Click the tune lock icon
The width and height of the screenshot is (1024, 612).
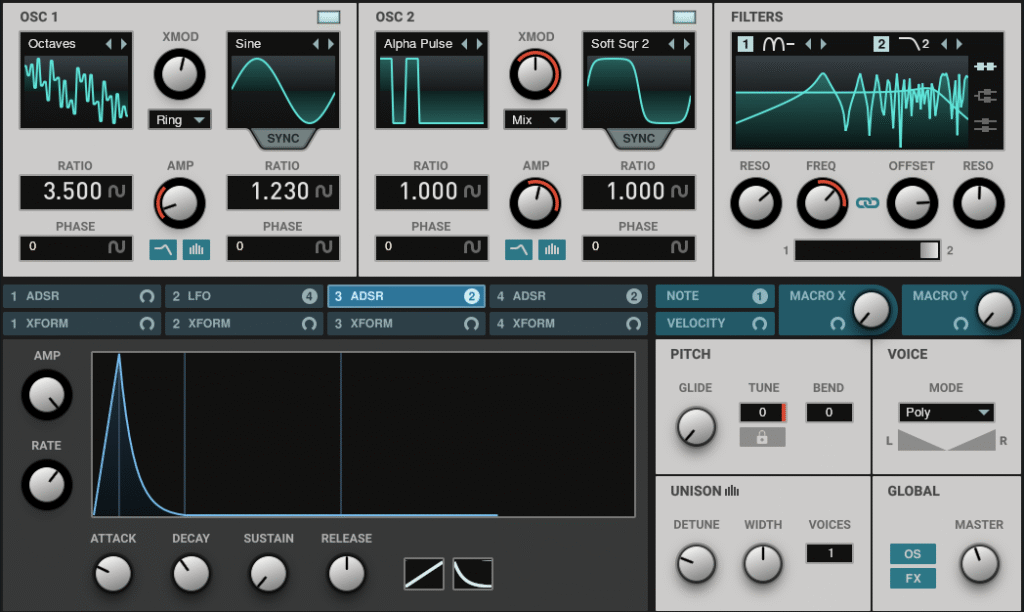coord(762,437)
